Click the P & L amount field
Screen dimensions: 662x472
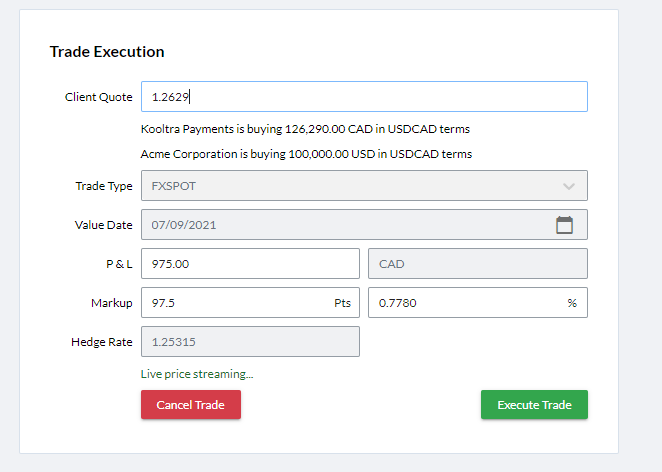[x=250, y=264]
